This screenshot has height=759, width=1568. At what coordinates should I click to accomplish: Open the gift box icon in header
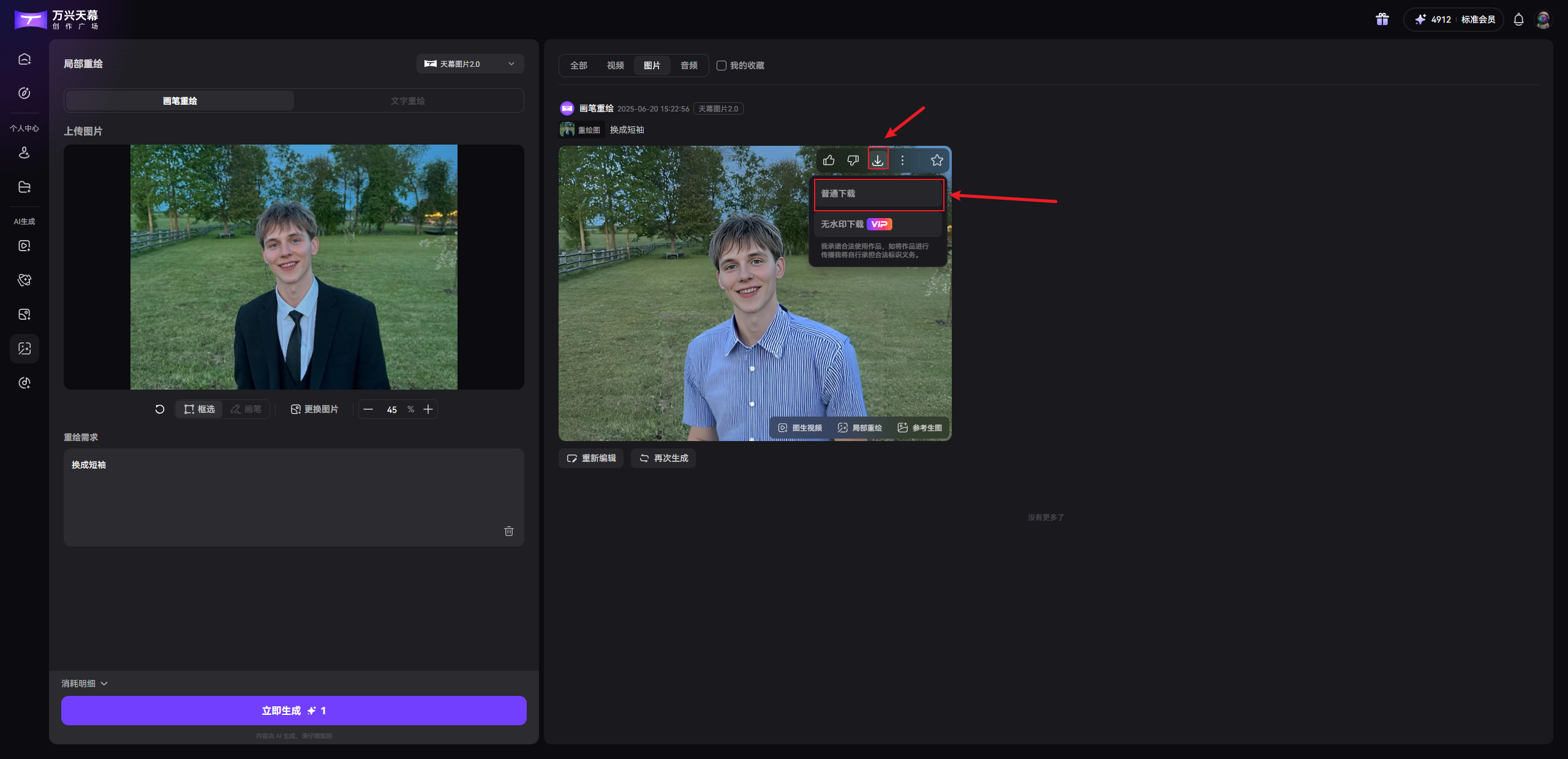[x=1382, y=20]
